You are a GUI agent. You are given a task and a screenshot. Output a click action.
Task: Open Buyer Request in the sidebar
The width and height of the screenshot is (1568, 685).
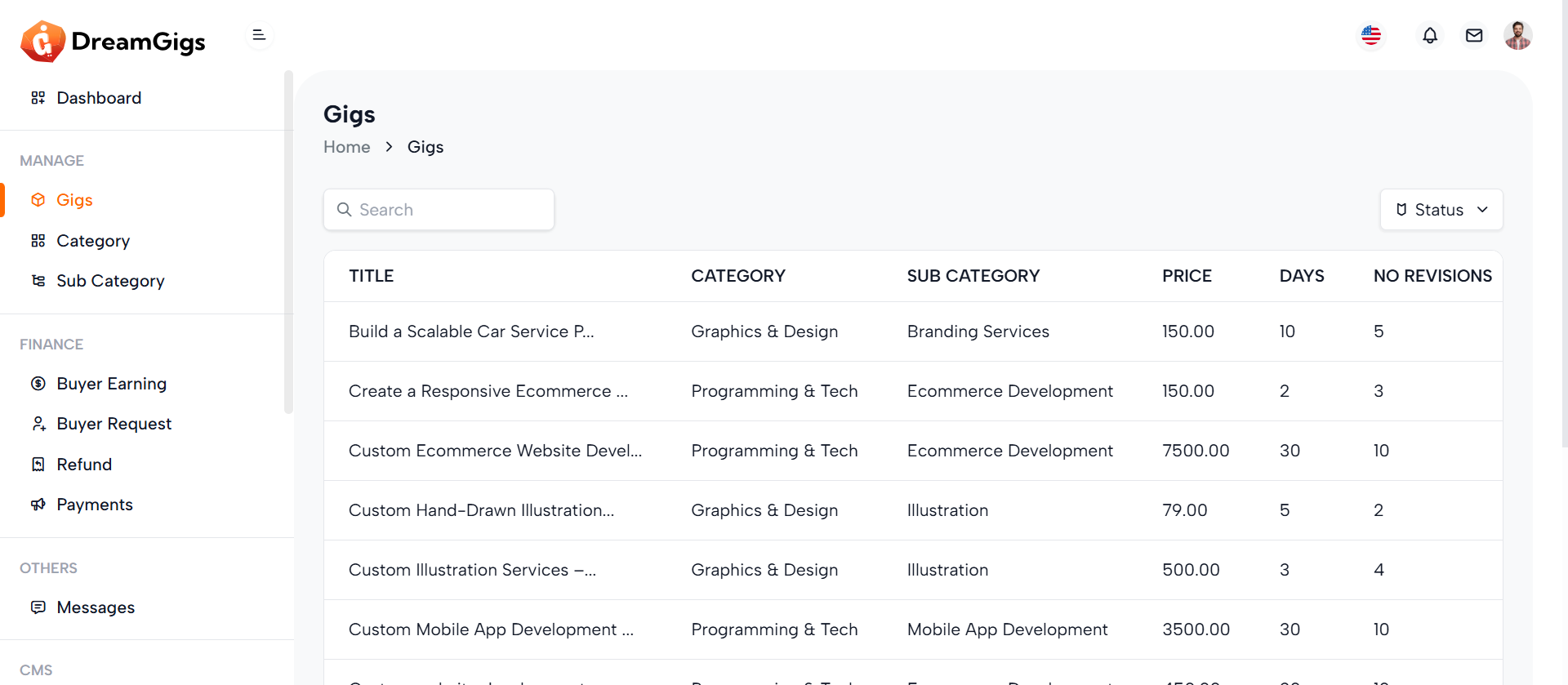point(114,424)
